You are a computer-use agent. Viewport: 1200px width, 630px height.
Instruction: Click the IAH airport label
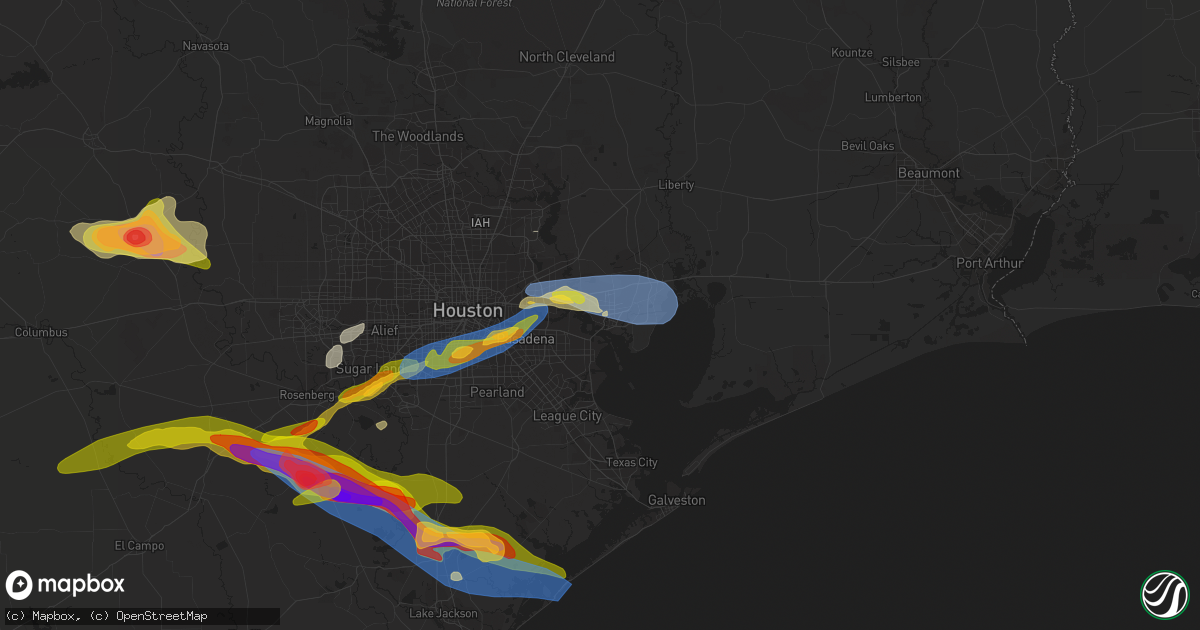pos(481,222)
